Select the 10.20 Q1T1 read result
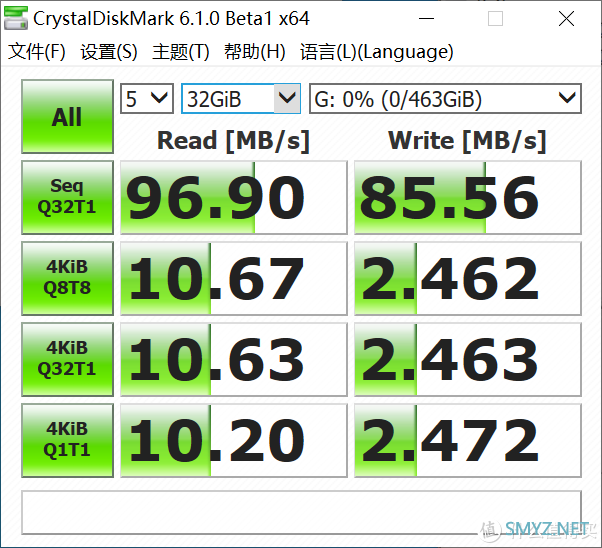Image resolution: width=602 pixels, height=548 pixels. 234,440
